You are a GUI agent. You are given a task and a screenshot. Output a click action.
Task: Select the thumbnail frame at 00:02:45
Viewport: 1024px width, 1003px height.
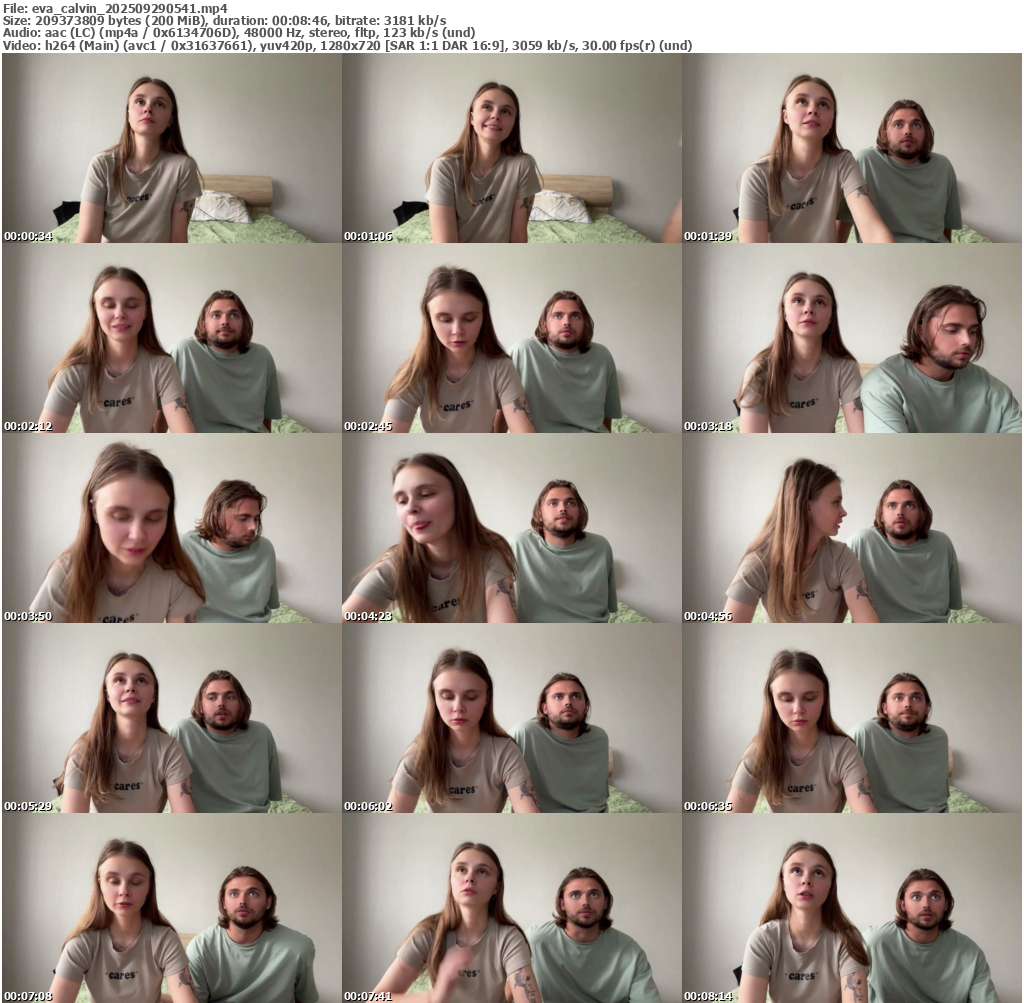[x=512, y=338]
